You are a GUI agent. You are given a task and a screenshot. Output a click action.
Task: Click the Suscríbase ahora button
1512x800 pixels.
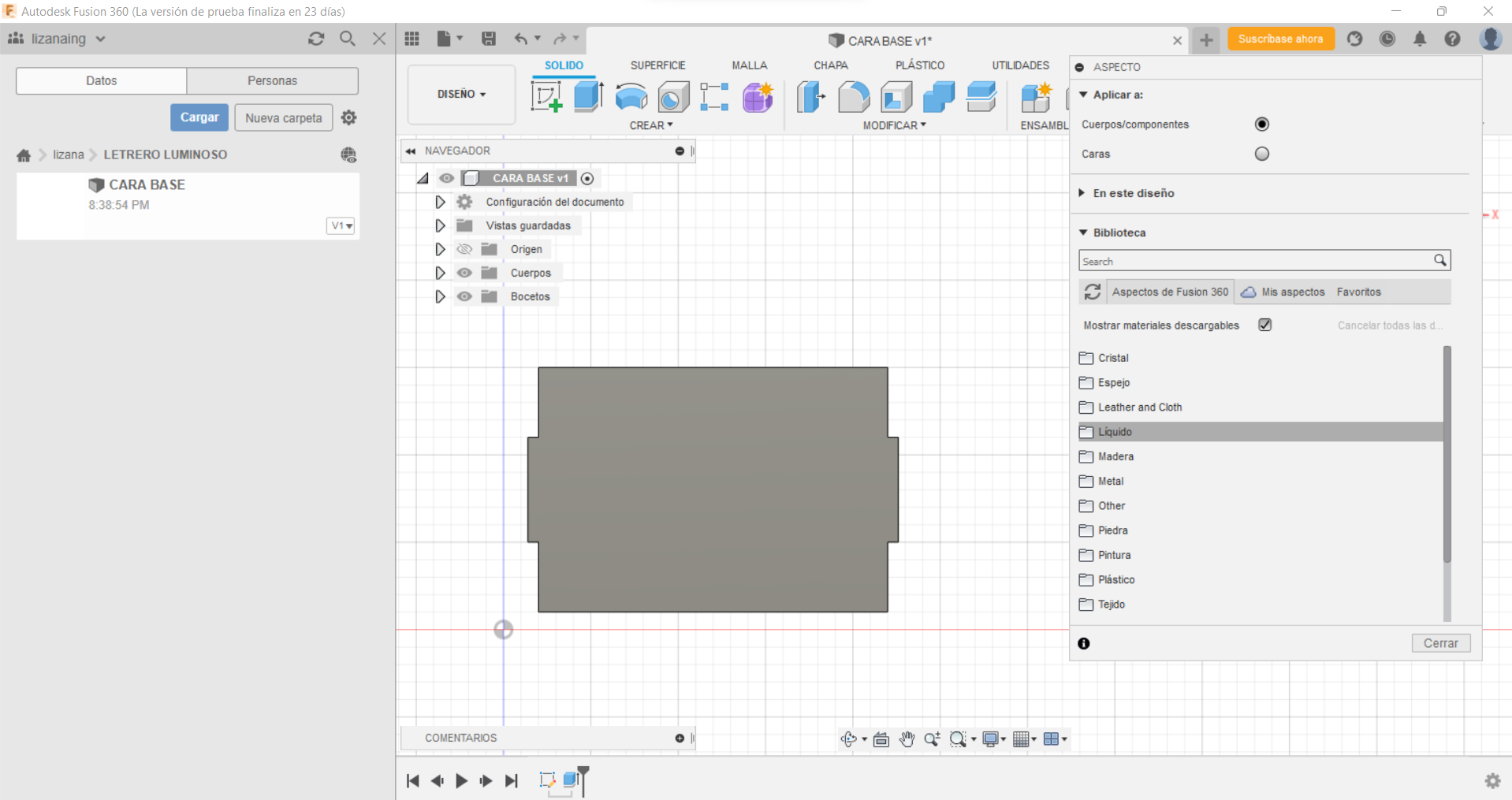click(1280, 39)
